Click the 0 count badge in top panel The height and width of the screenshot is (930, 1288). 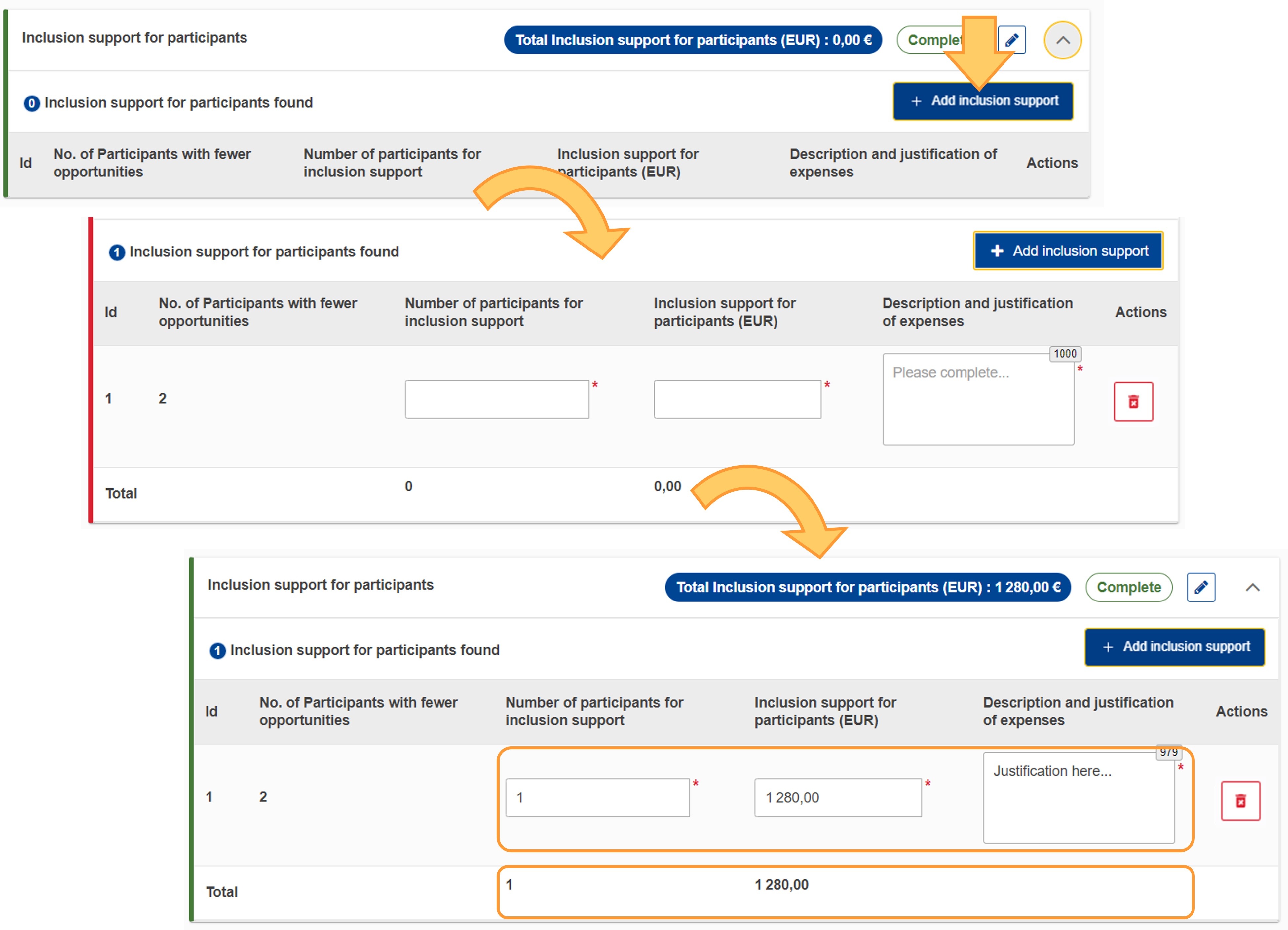click(32, 103)
